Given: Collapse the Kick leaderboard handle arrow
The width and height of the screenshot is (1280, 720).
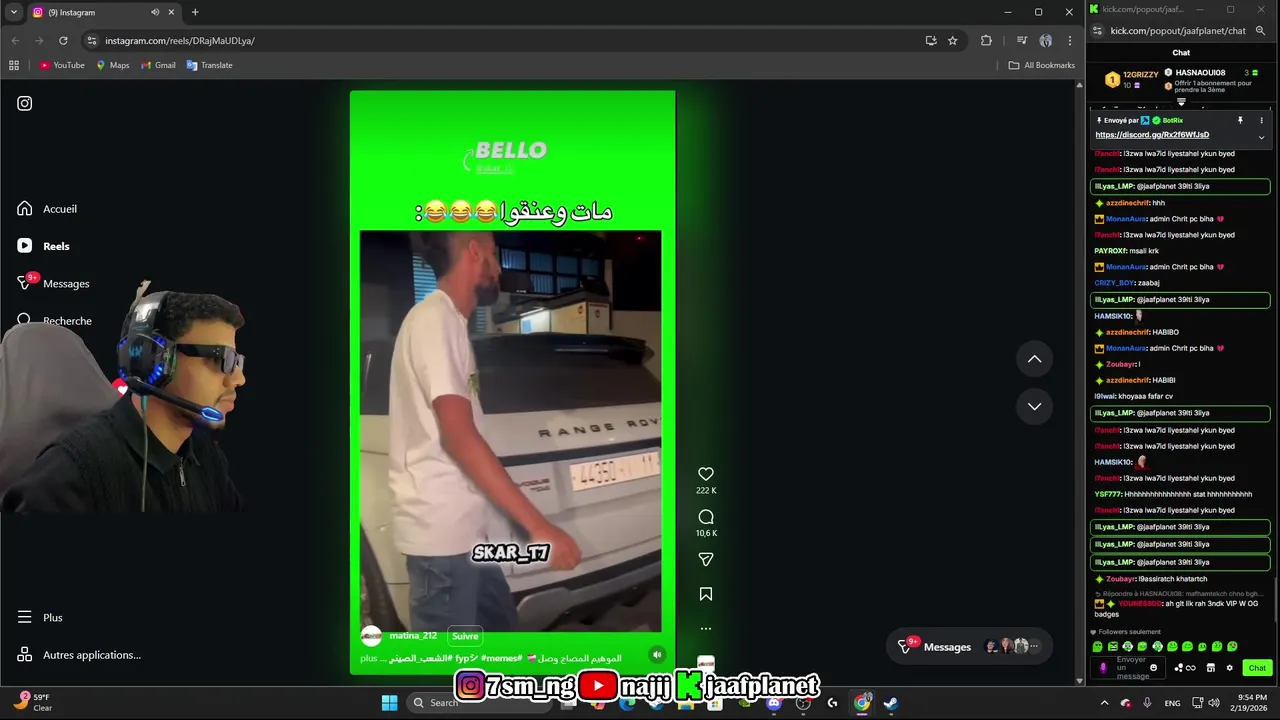Looking at the screenshot, I should pyautogui.click(x=1181, y=102).
